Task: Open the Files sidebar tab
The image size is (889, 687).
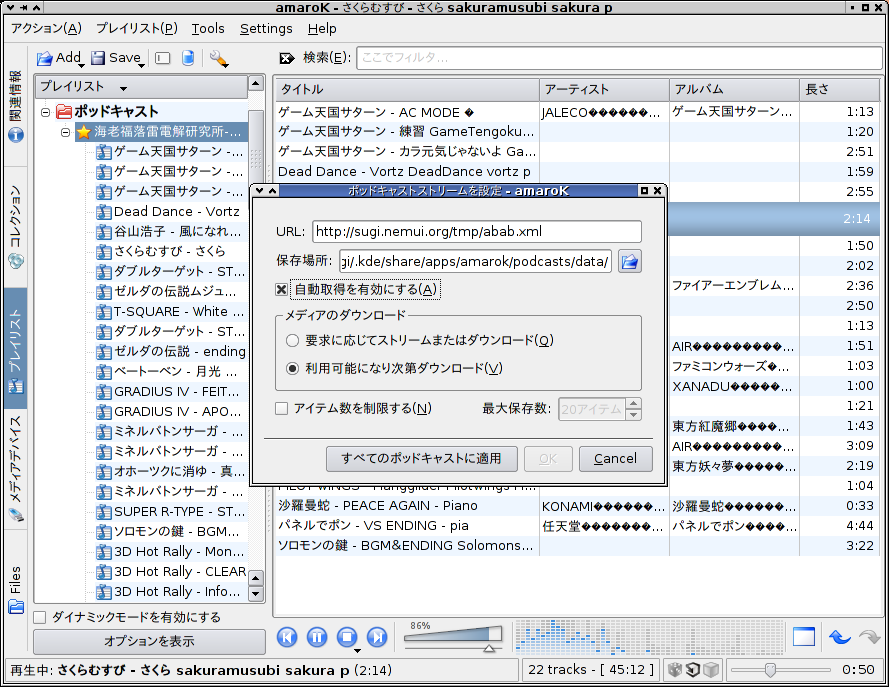Action: [15, 590]
